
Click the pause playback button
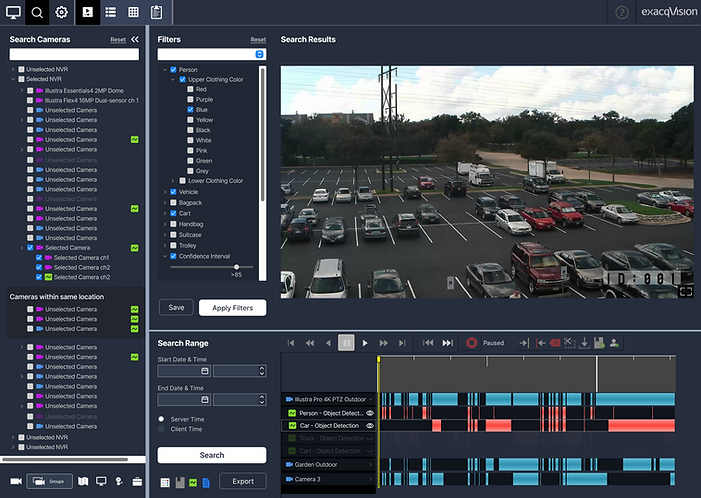(x=346, y=343)
